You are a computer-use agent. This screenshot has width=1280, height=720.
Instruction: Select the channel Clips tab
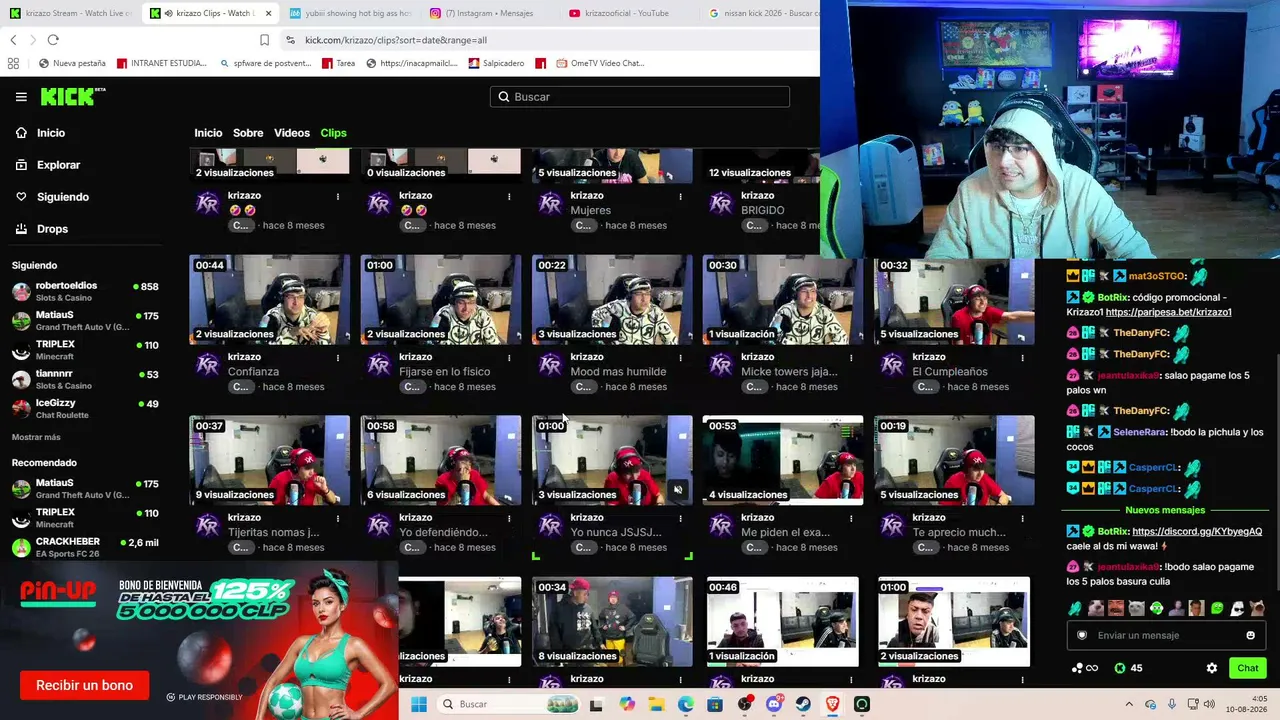tap(333, 133)
